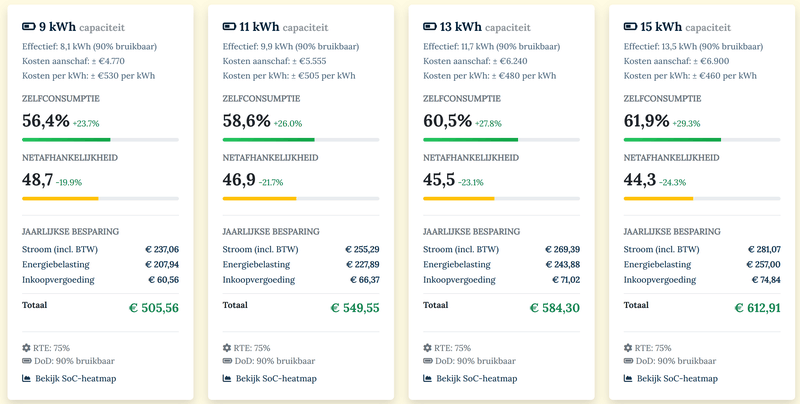Viewport: 800px width, 404px height.
Task: Click the heatmap chart icon in the 9 kWh card
Action: [x=27, y=379]
